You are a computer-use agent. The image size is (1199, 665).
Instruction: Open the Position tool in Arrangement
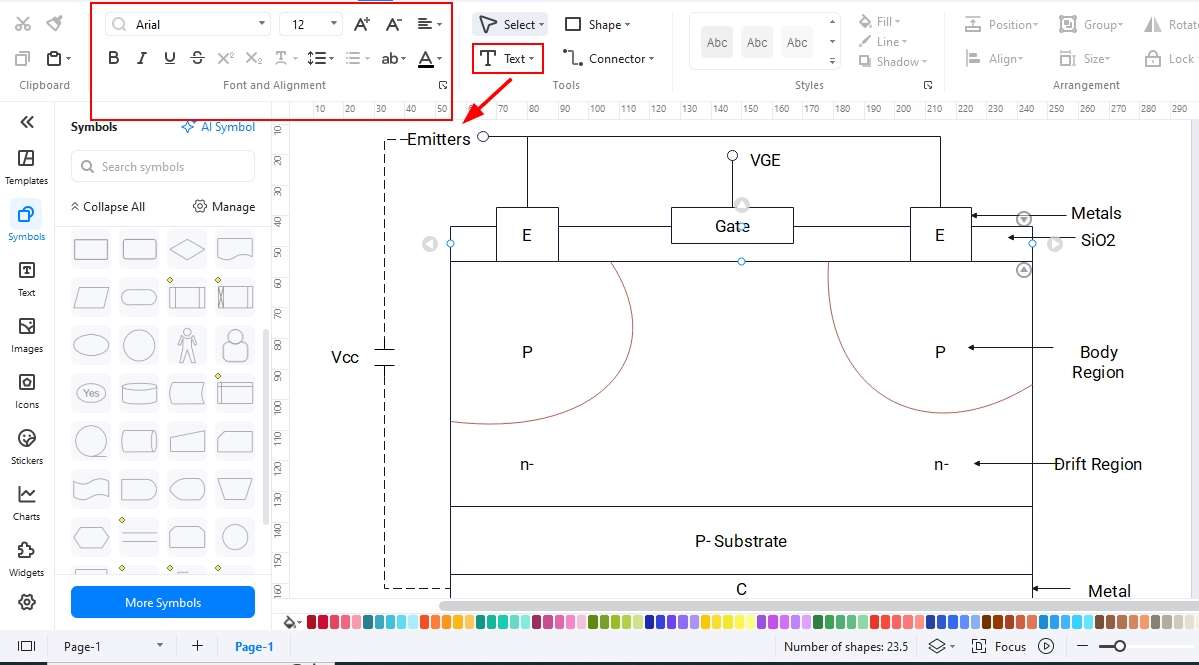coord(1001,23)
